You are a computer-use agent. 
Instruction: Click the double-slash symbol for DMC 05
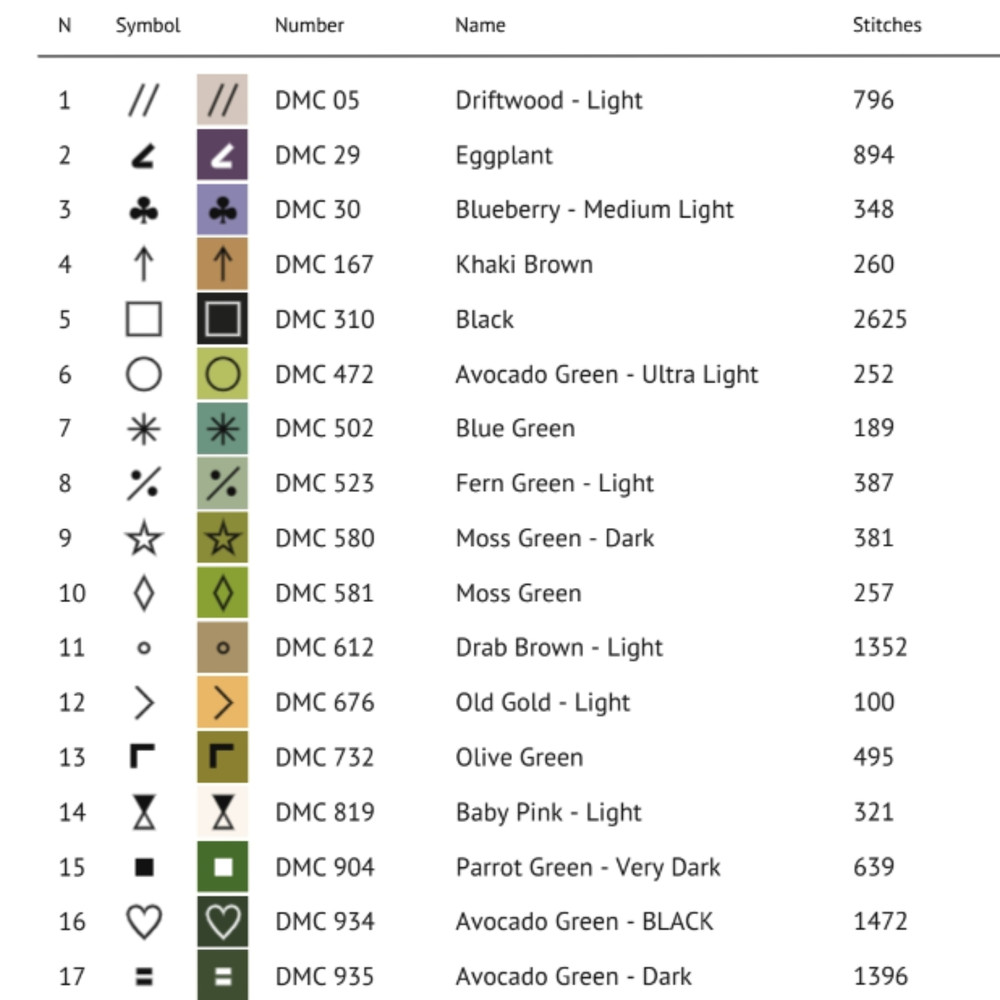[x=143, y=100]
